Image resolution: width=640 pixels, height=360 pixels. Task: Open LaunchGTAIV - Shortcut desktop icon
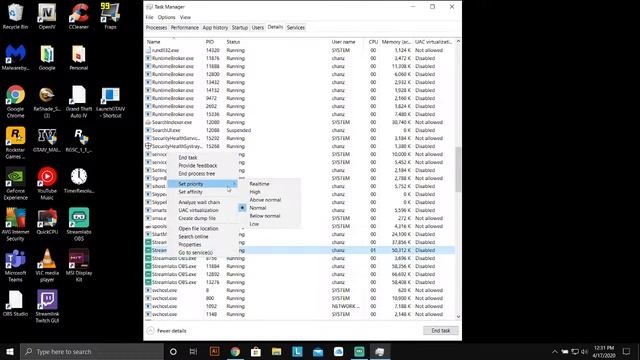(x=110, y=102)
